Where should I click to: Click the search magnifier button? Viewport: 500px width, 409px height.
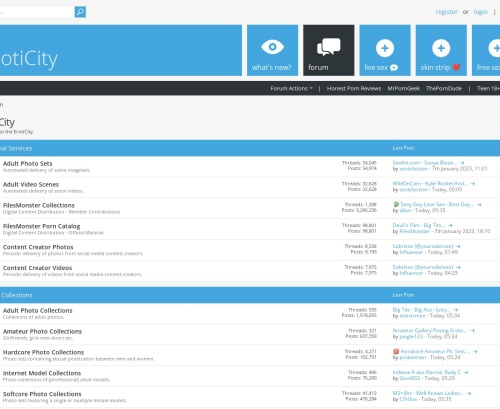(80, 12)
